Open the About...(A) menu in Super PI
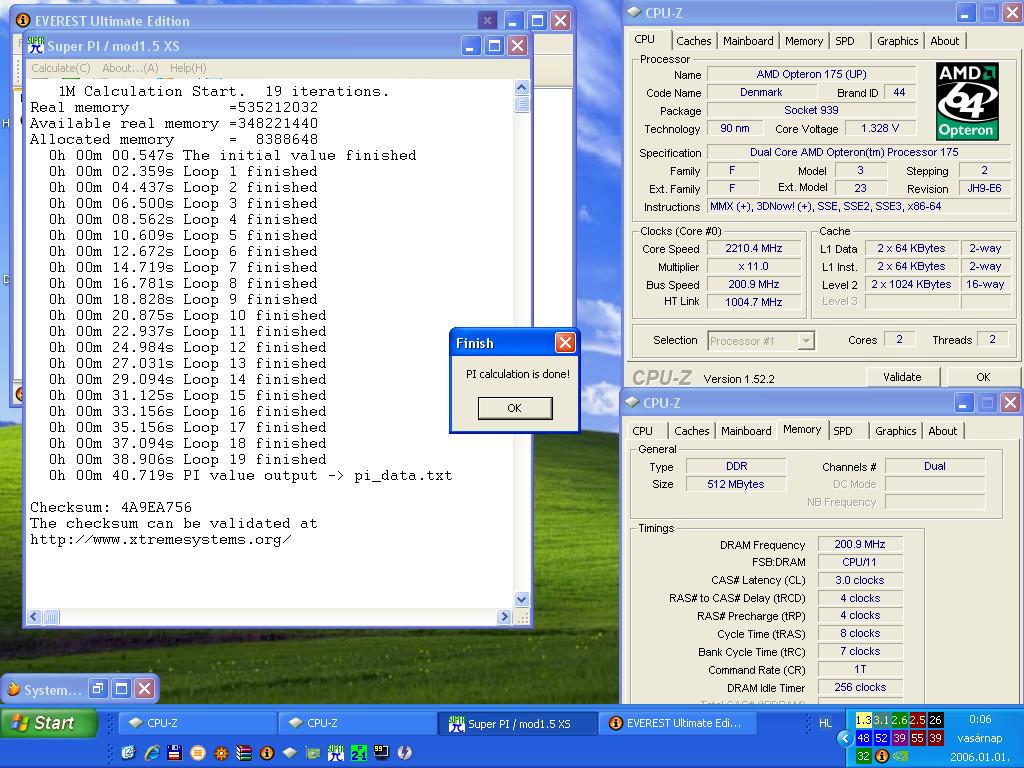The image size is (1024, 768). pyautogui.click(x=130, y=68)
